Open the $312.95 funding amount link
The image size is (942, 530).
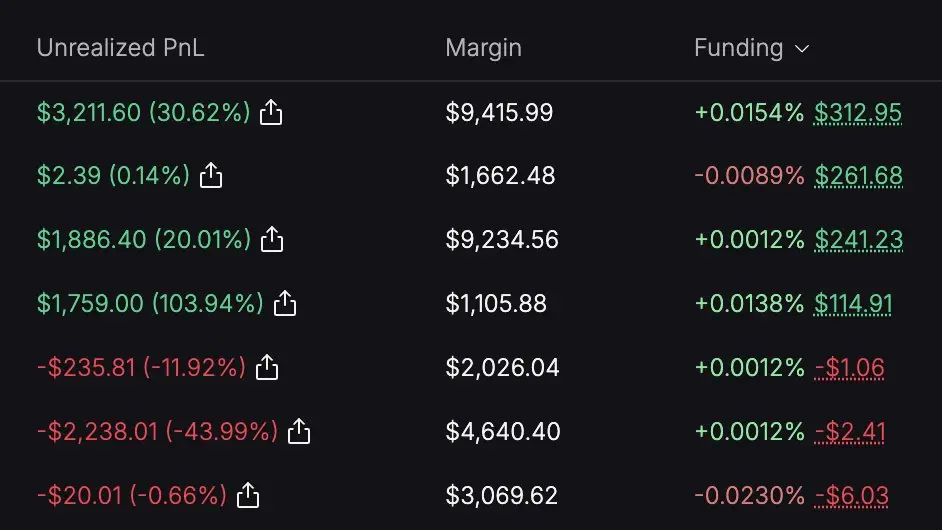858,113
